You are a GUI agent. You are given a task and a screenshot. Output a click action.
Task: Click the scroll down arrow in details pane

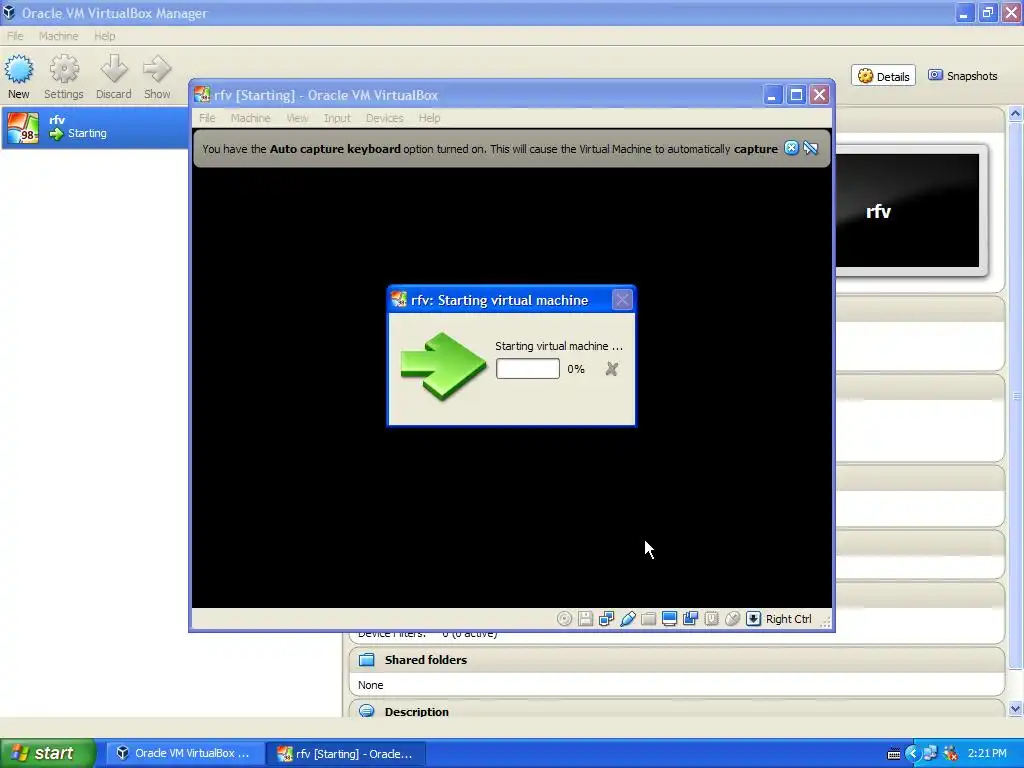[1015, 709]
